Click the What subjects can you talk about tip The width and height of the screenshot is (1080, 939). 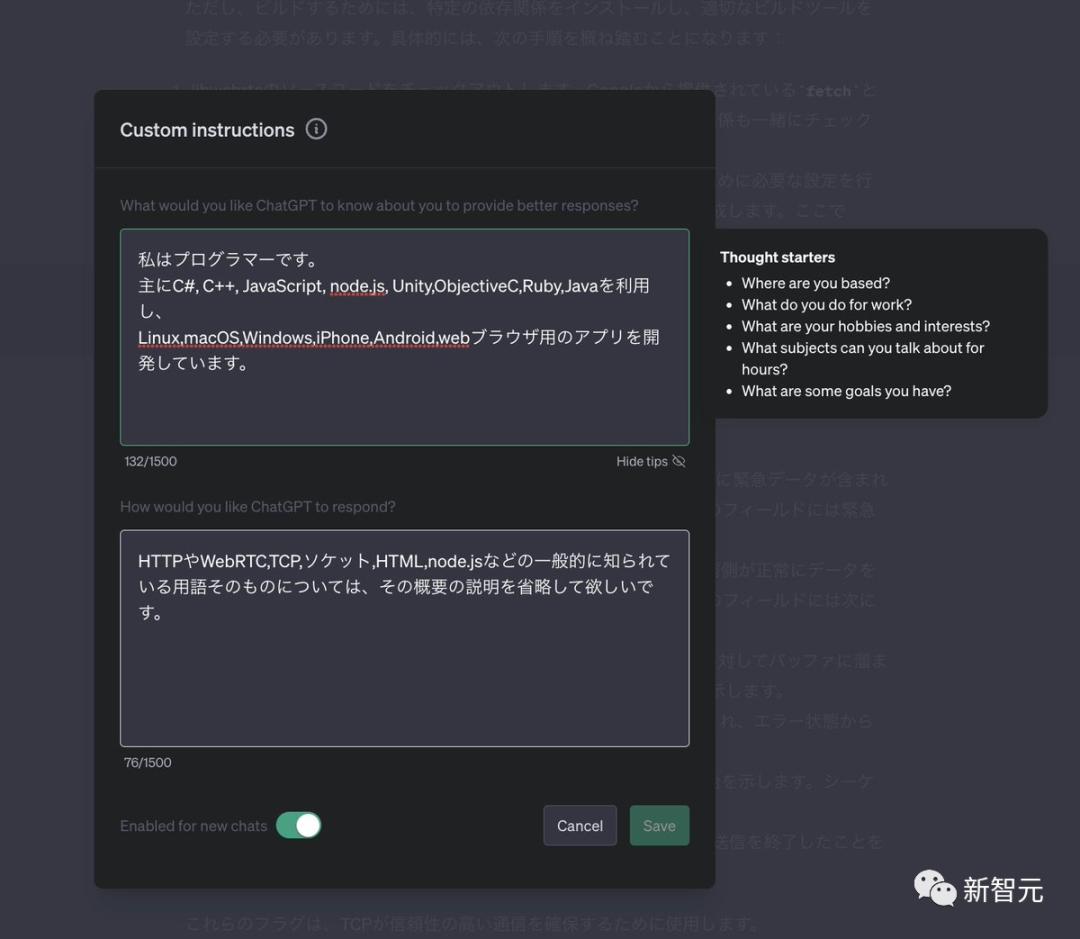[862, 358]
